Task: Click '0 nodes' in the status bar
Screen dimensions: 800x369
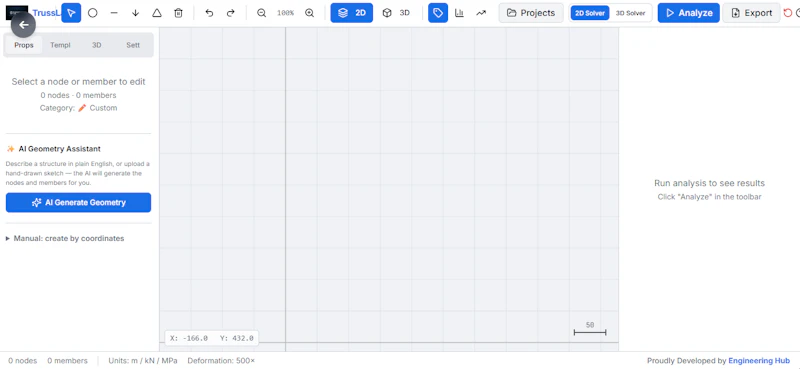Action: pos(22,361)
